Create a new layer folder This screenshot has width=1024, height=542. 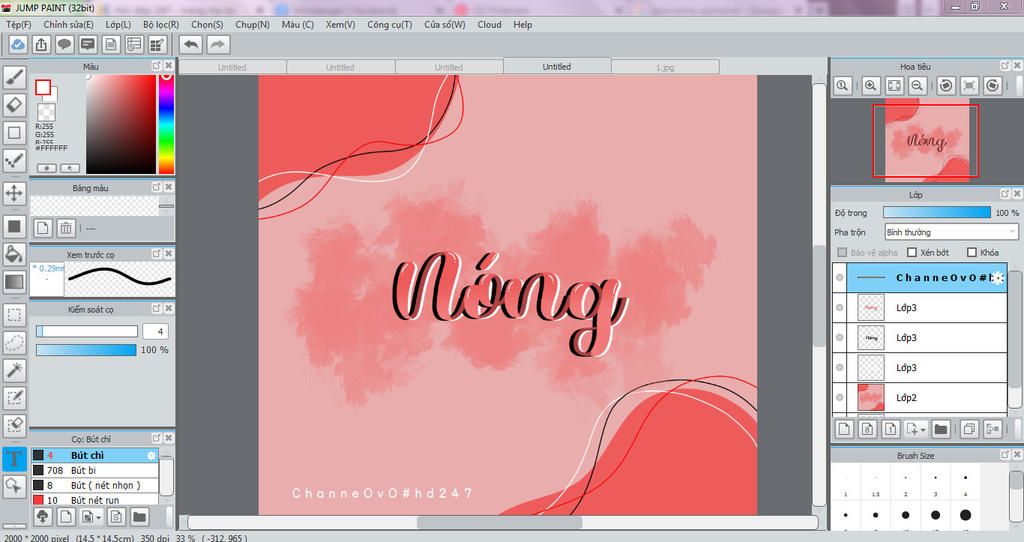pos(940,429)
